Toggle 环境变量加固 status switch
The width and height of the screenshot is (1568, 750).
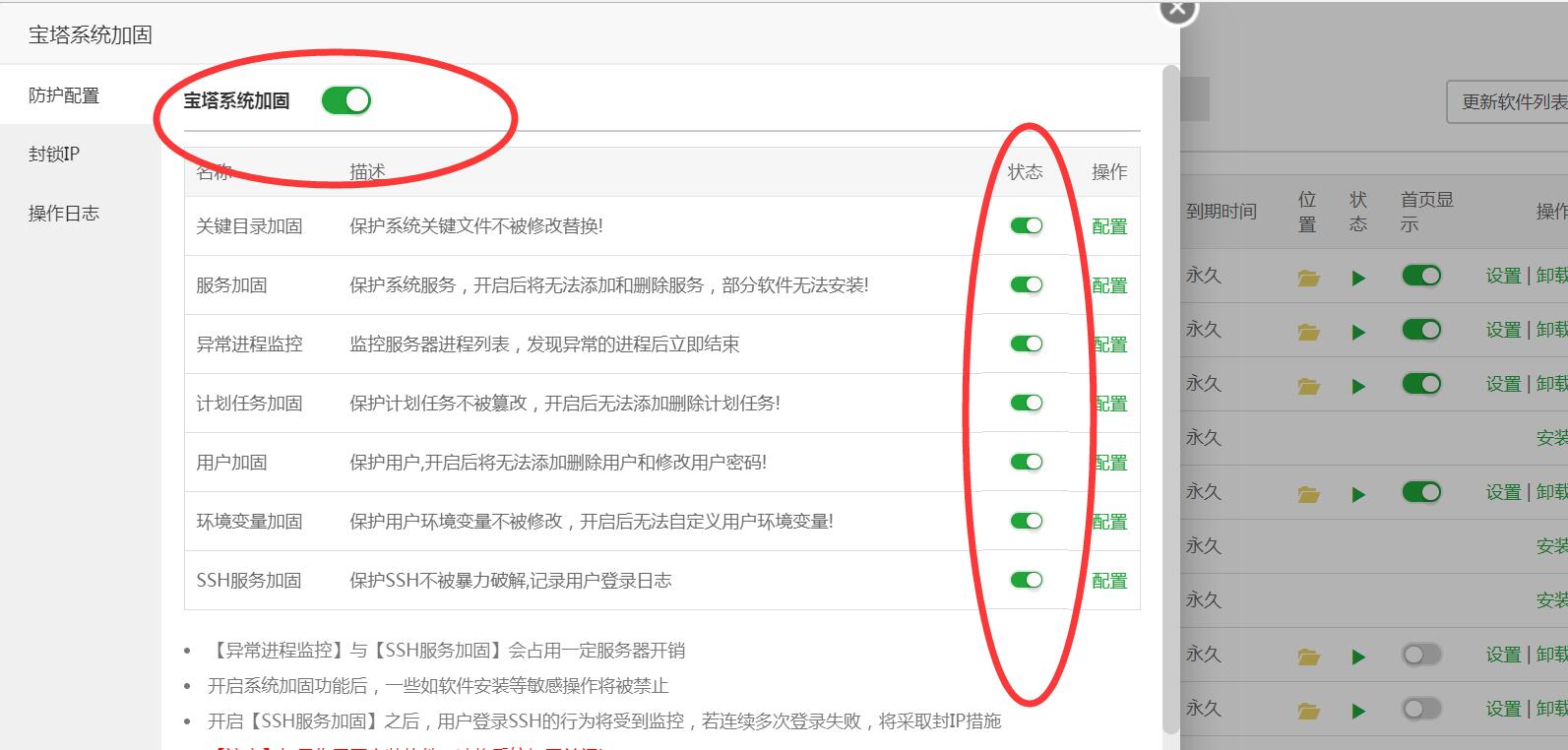point(1026,522)
